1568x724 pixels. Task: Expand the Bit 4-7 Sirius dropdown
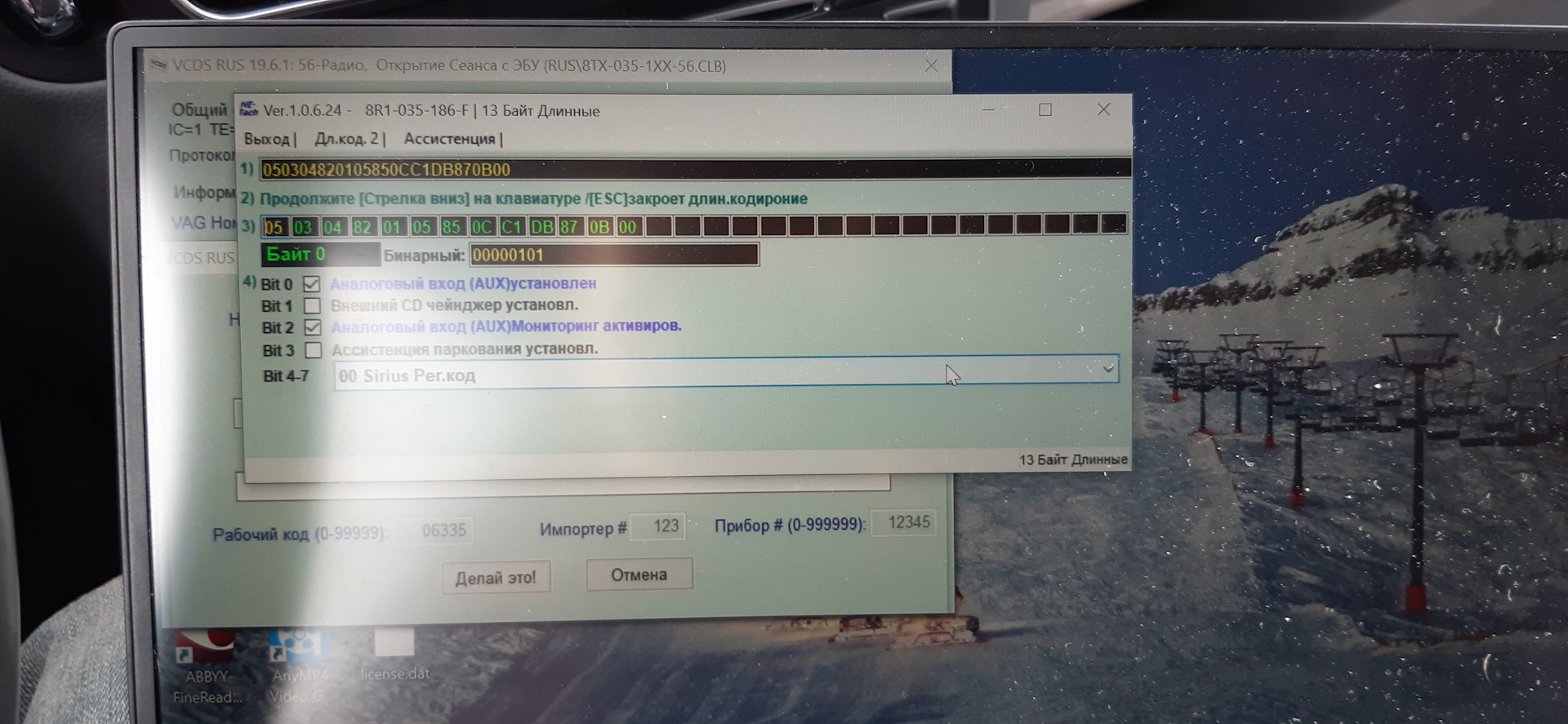coord(1107,370)
